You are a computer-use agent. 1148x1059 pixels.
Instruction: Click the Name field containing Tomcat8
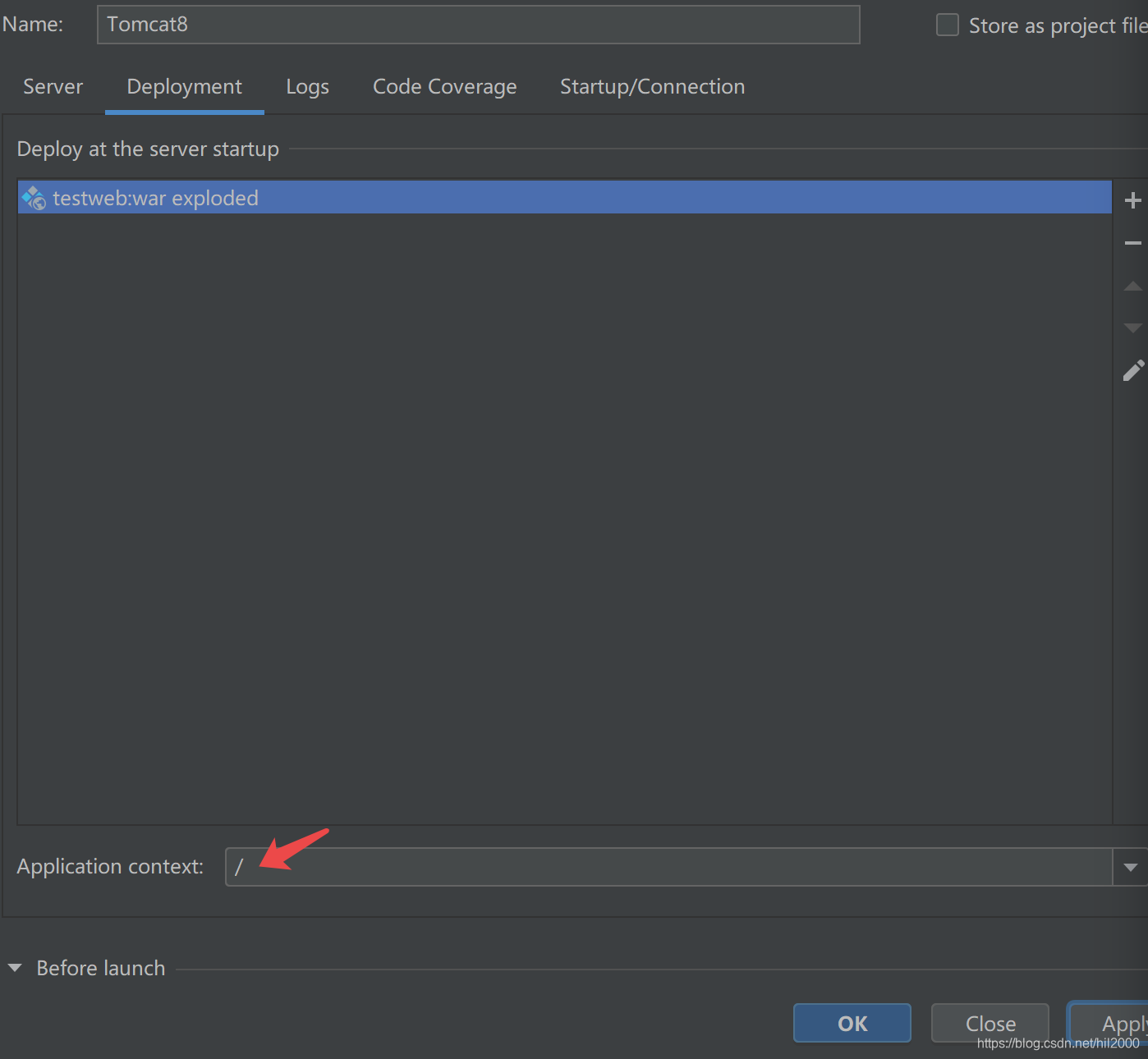[x=479, y=25]
